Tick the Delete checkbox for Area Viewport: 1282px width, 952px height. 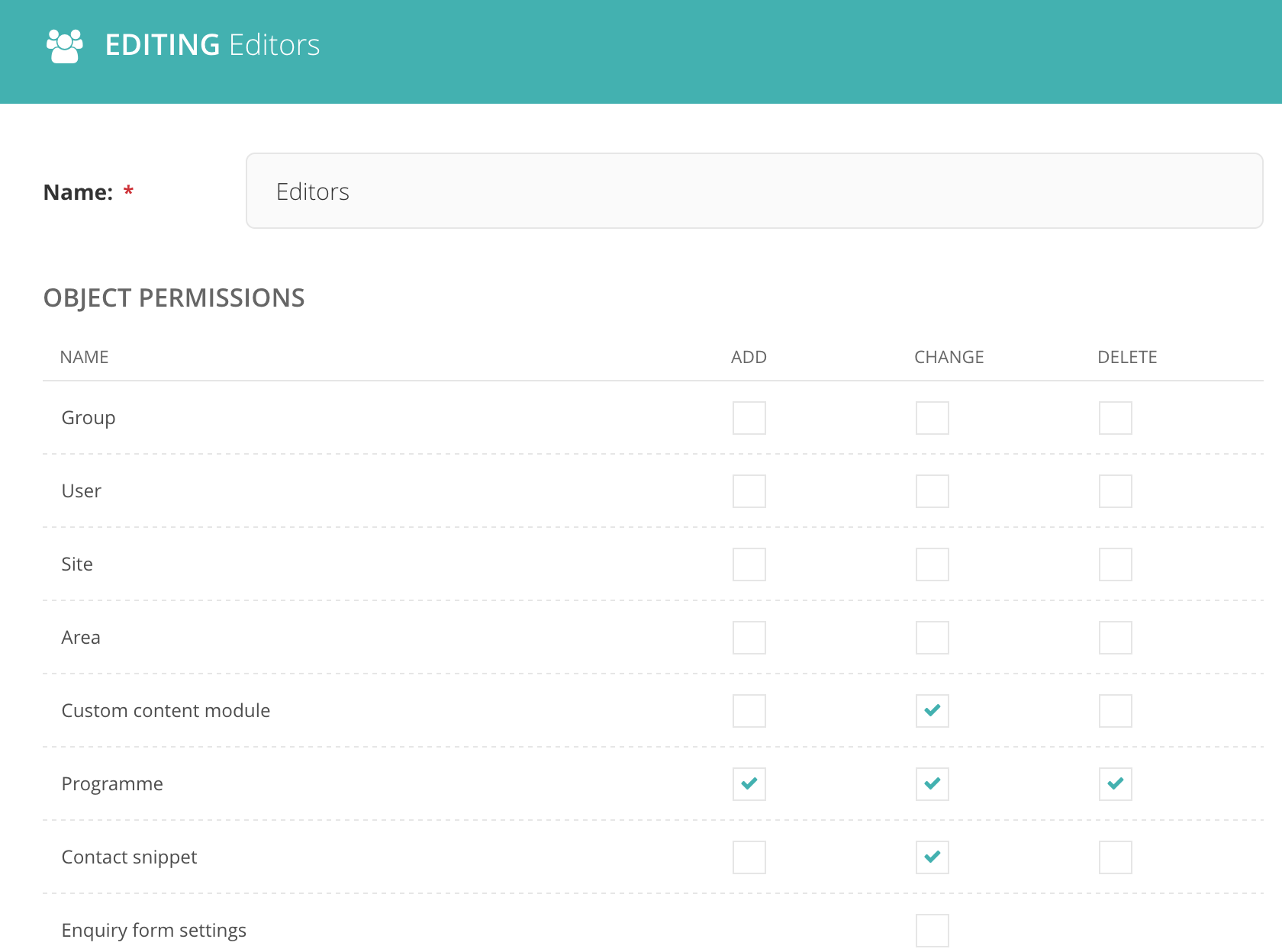(1115, 638)
